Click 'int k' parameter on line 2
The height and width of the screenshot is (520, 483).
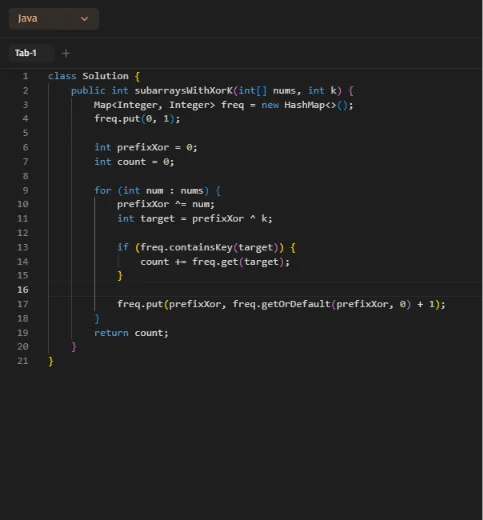[322, 91]
